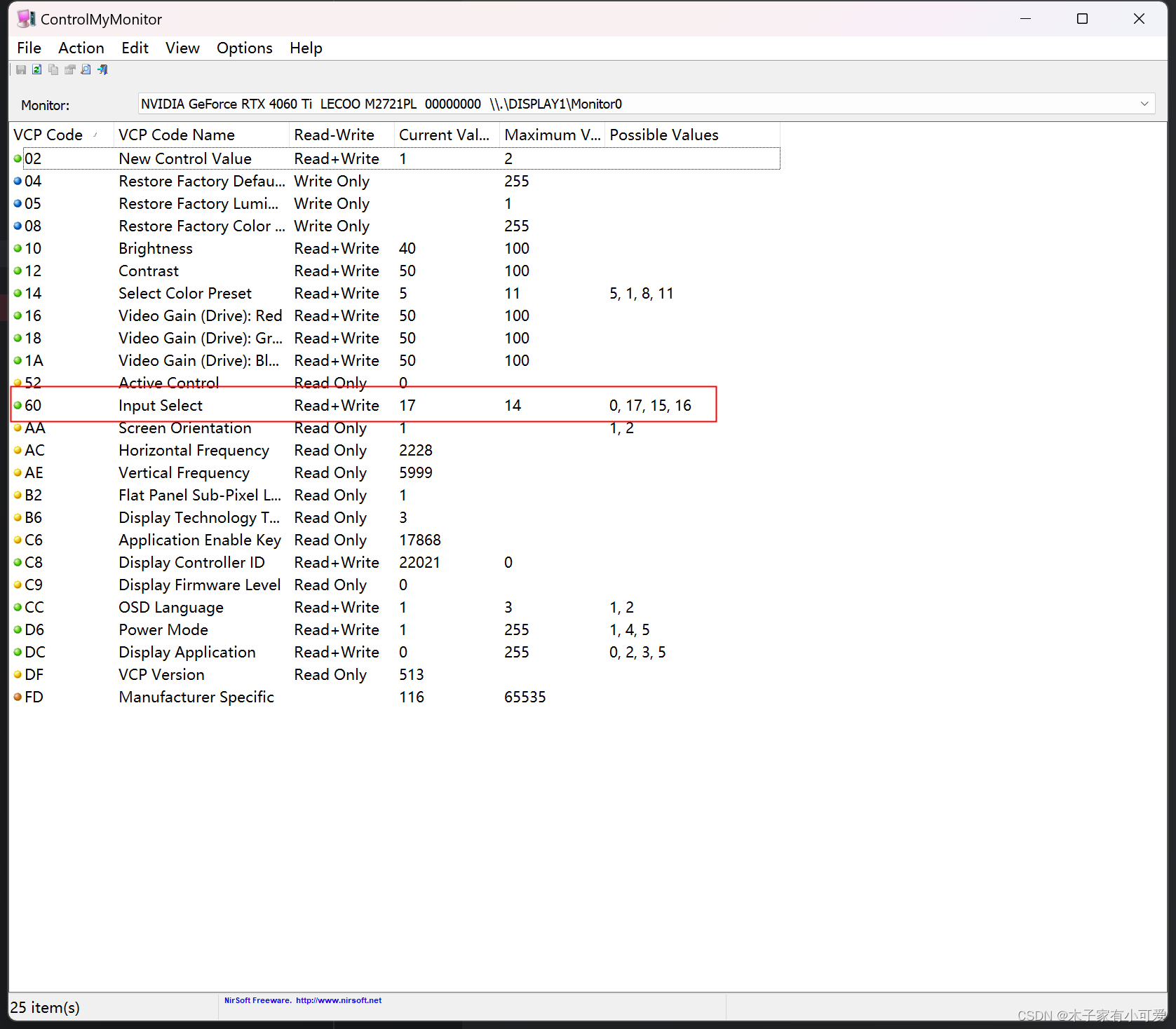Sort by Possible Values column header
Screen dimensions: 1176x1029
point(692,135)
